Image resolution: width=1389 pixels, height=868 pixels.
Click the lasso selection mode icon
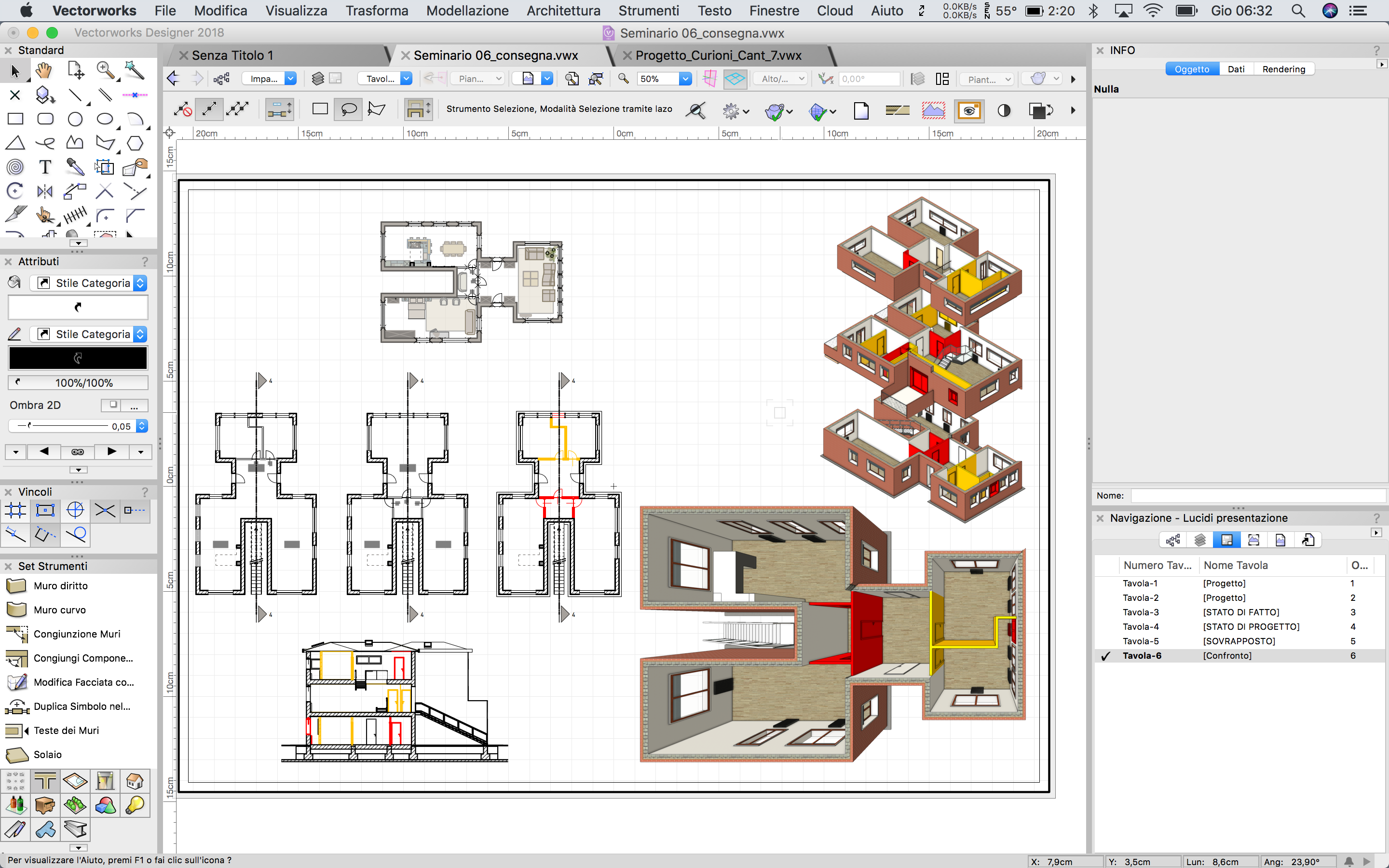[348, 109]
